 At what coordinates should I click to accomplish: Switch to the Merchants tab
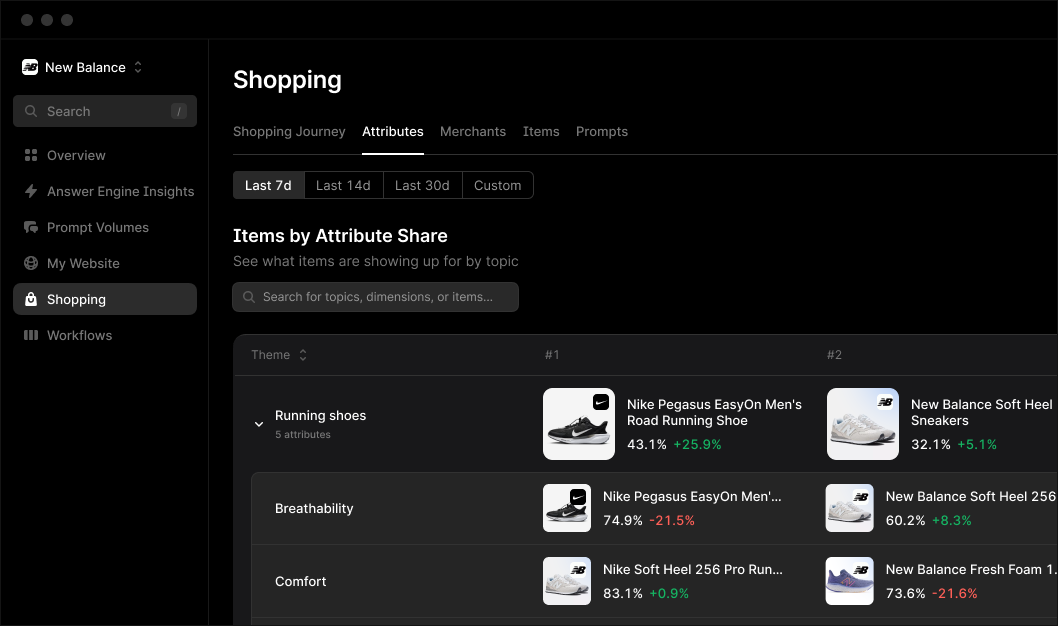pos(473,132)
